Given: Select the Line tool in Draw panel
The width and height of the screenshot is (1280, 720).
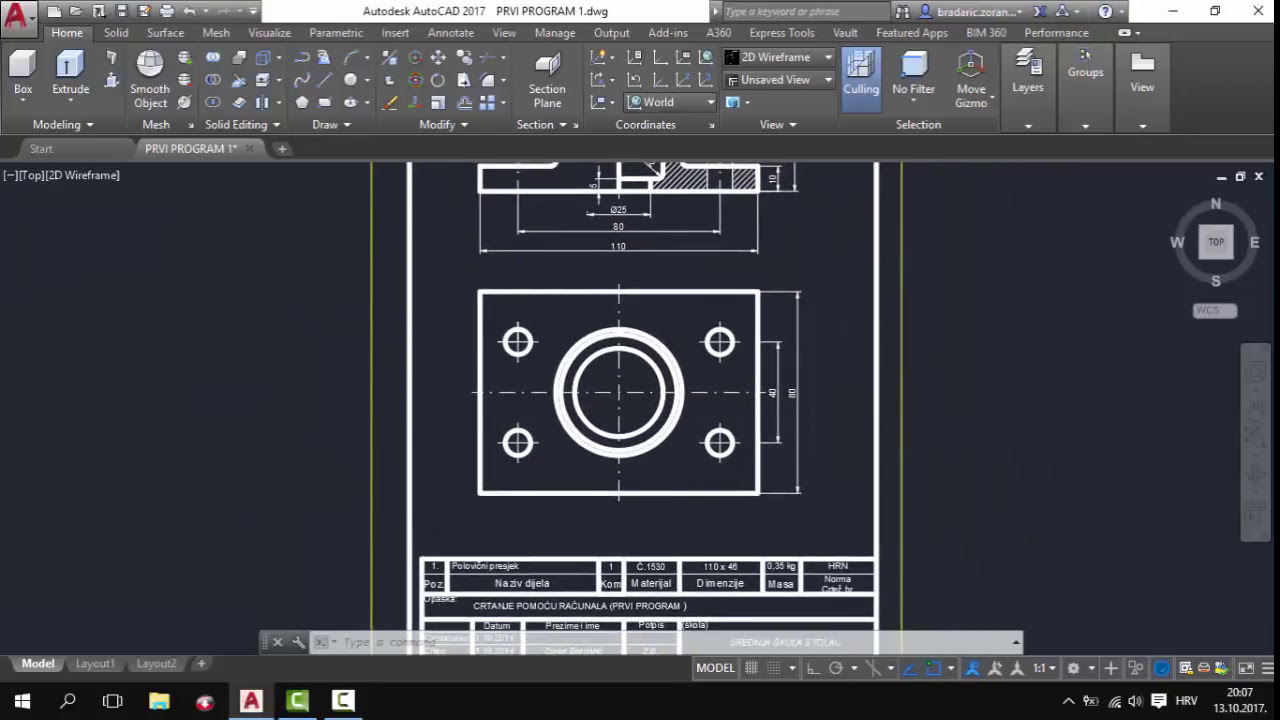Looking at the screenshot, I should [x=326, y=80].
